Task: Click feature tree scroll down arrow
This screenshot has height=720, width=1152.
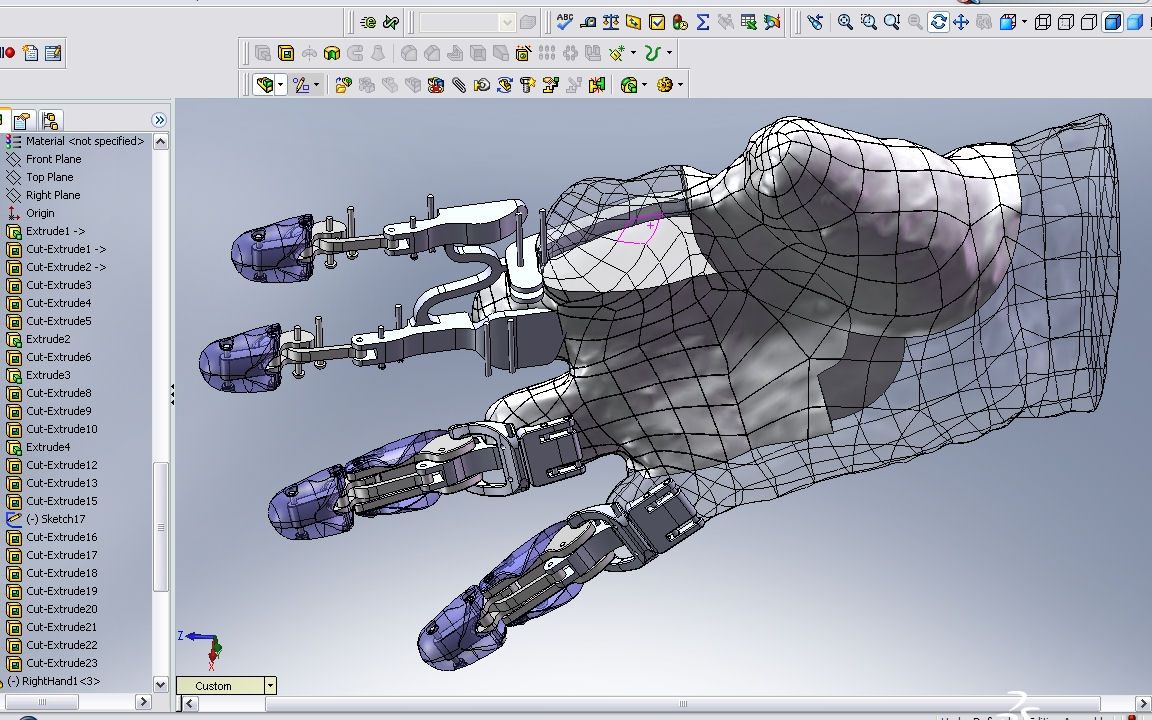Action: pos(161,684)
